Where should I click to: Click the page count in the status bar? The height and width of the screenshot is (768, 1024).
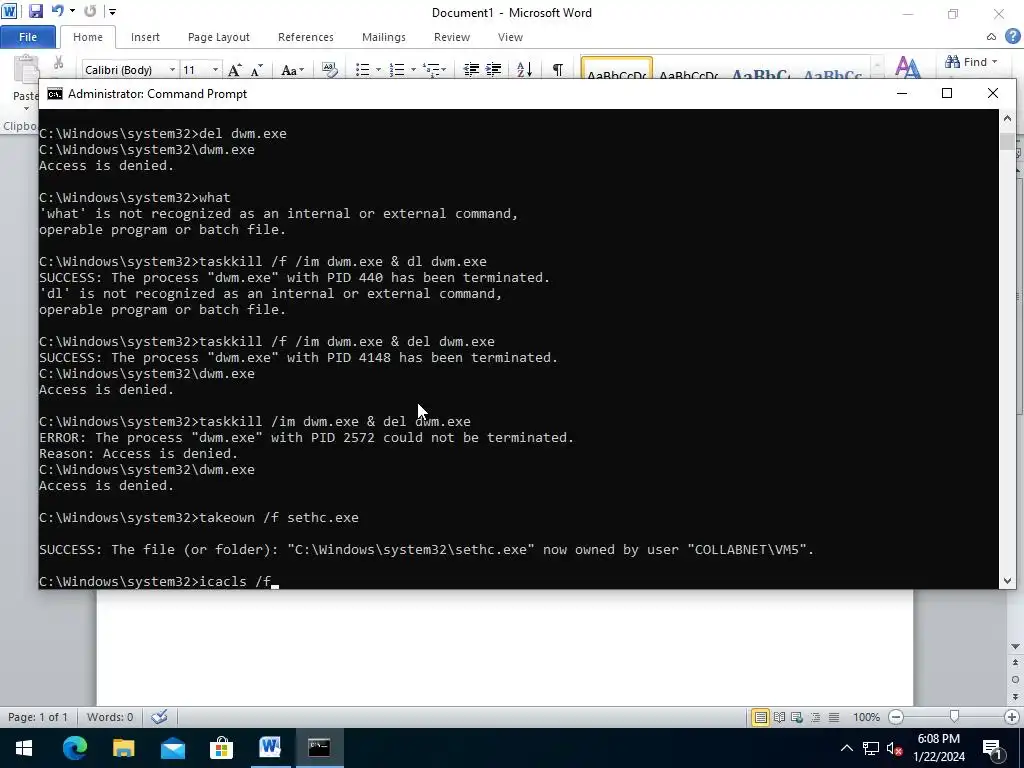tap(38, 717)
